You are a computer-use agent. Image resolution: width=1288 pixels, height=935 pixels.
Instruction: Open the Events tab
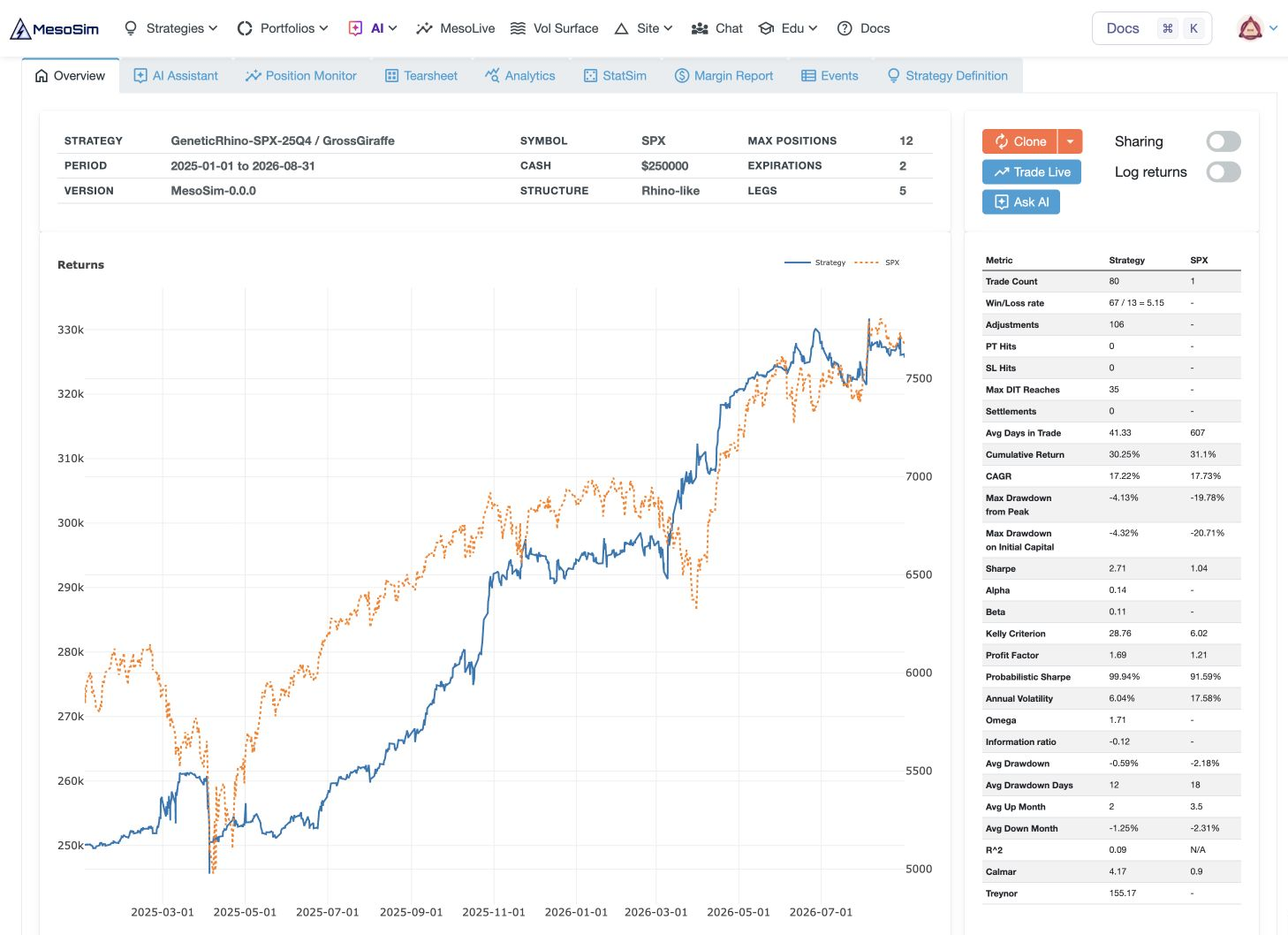click(830, 76)
